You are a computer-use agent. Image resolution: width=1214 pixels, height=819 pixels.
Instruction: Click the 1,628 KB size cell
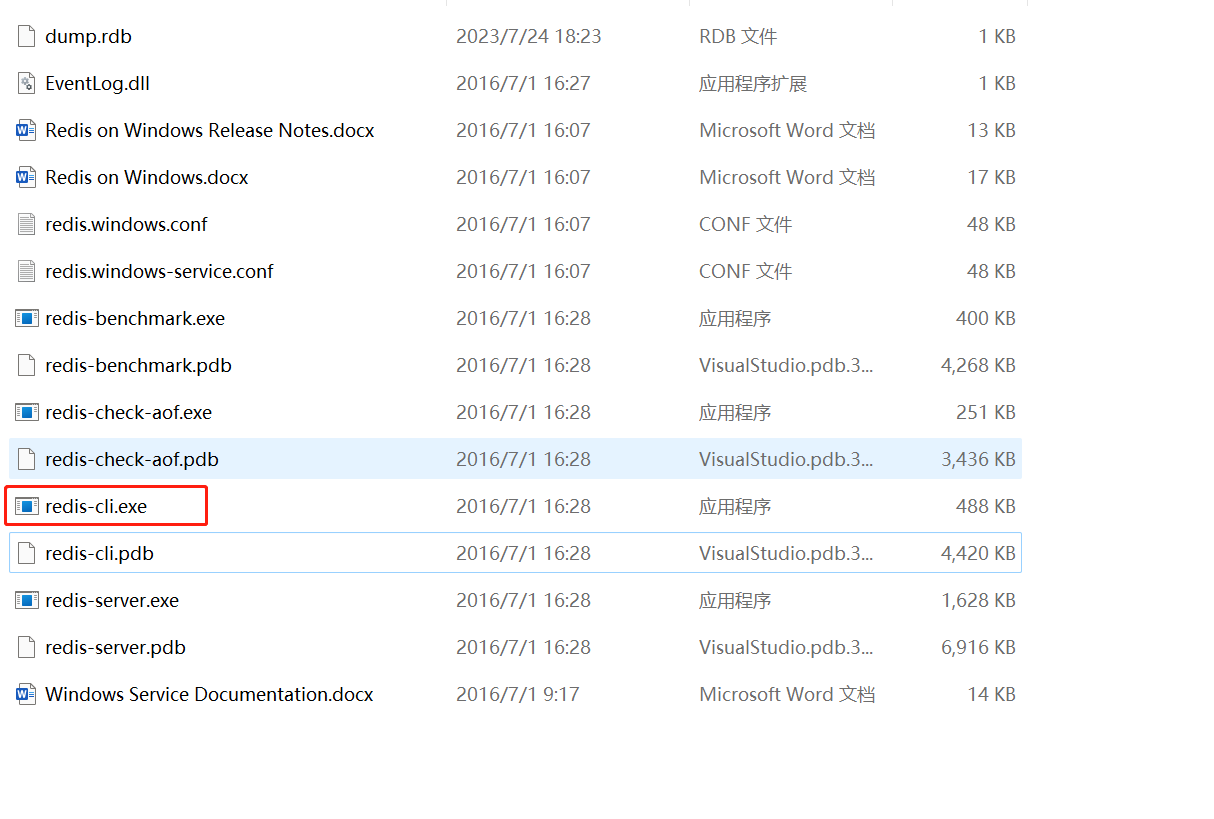(x=978, y=600)
